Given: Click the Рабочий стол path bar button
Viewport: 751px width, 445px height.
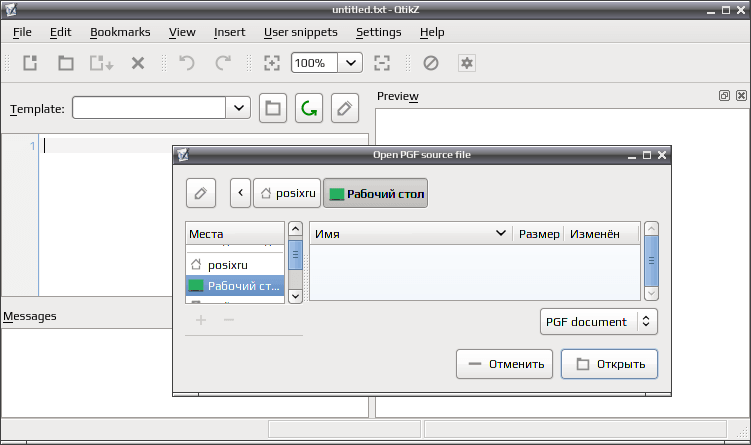Looking at the screenshot, I should pos(376,193).
